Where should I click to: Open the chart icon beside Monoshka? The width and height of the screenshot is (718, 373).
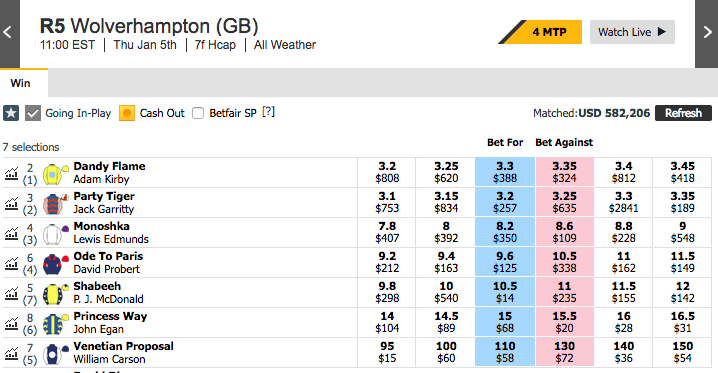pos(11,233)
